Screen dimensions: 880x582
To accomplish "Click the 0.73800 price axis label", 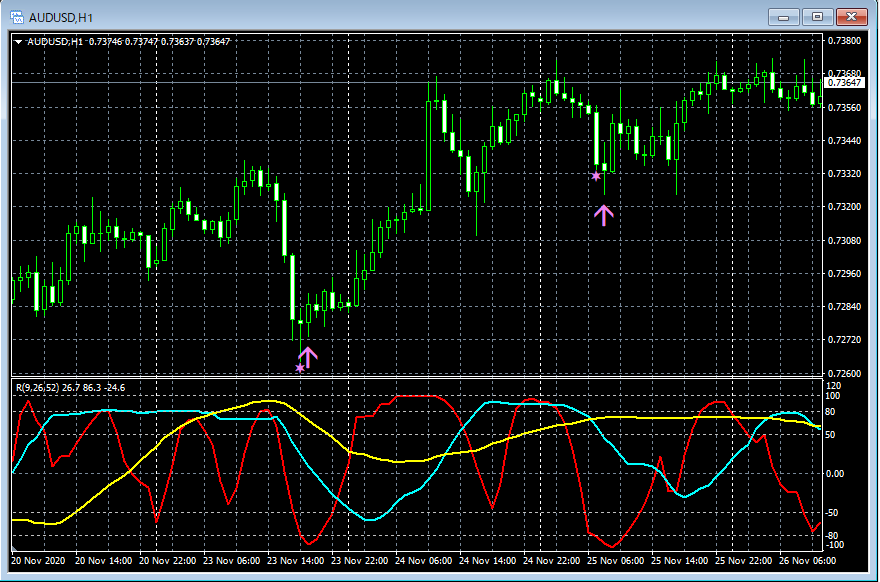I will coord(845,41).
